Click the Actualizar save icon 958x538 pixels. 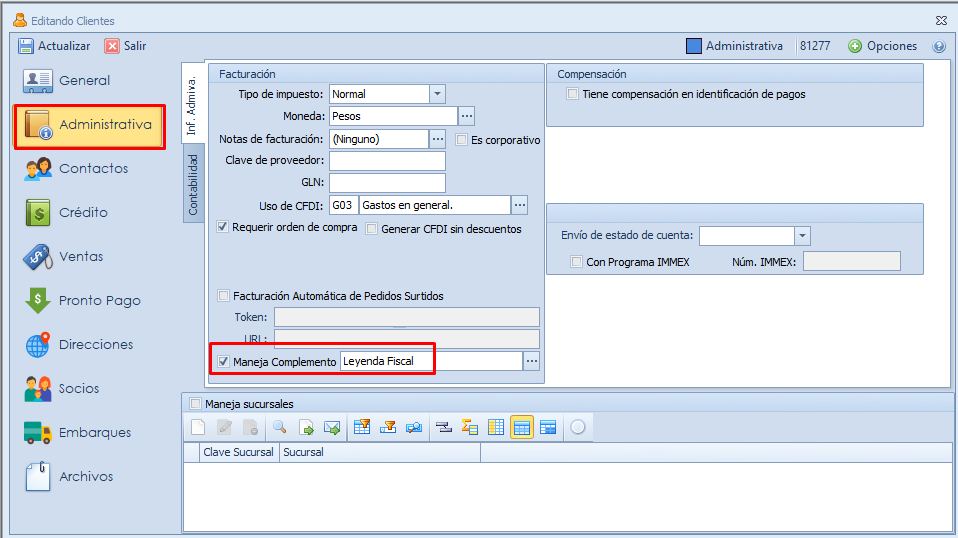(27, 46)
